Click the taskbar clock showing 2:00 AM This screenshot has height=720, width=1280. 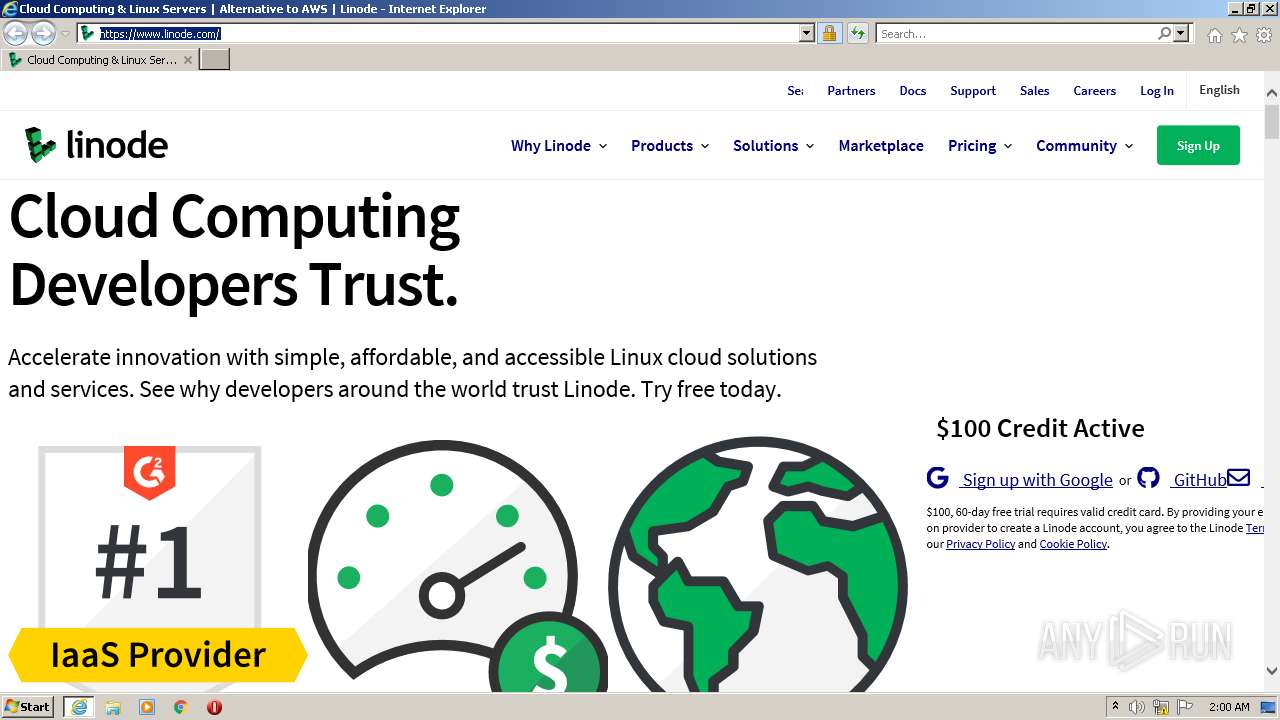(x=1229, y=707)
